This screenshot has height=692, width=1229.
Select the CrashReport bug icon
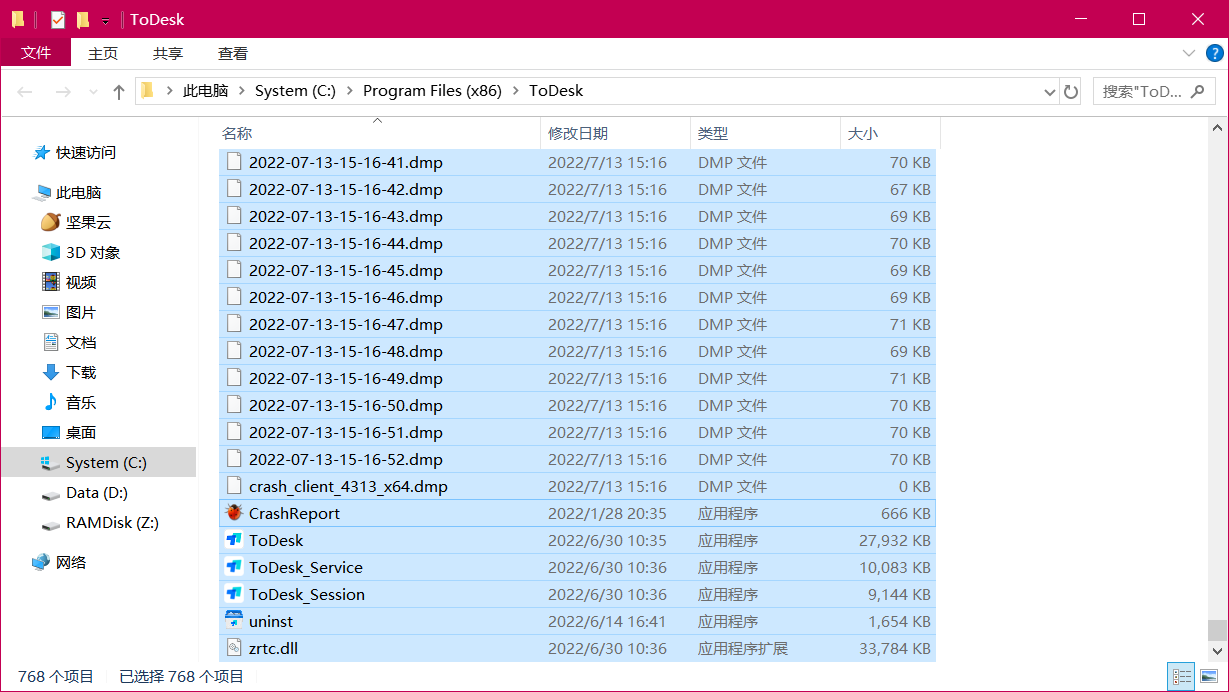click(x=234, y=513)
